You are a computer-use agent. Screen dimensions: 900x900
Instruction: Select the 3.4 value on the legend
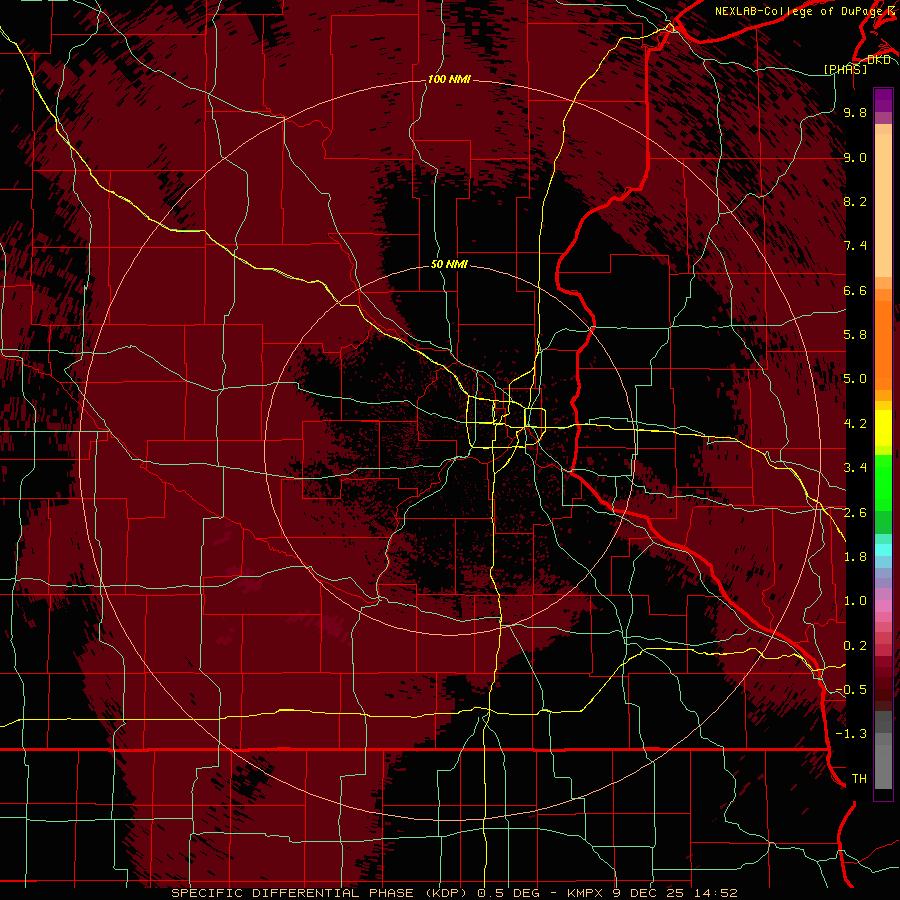click(x=855, y=468)
